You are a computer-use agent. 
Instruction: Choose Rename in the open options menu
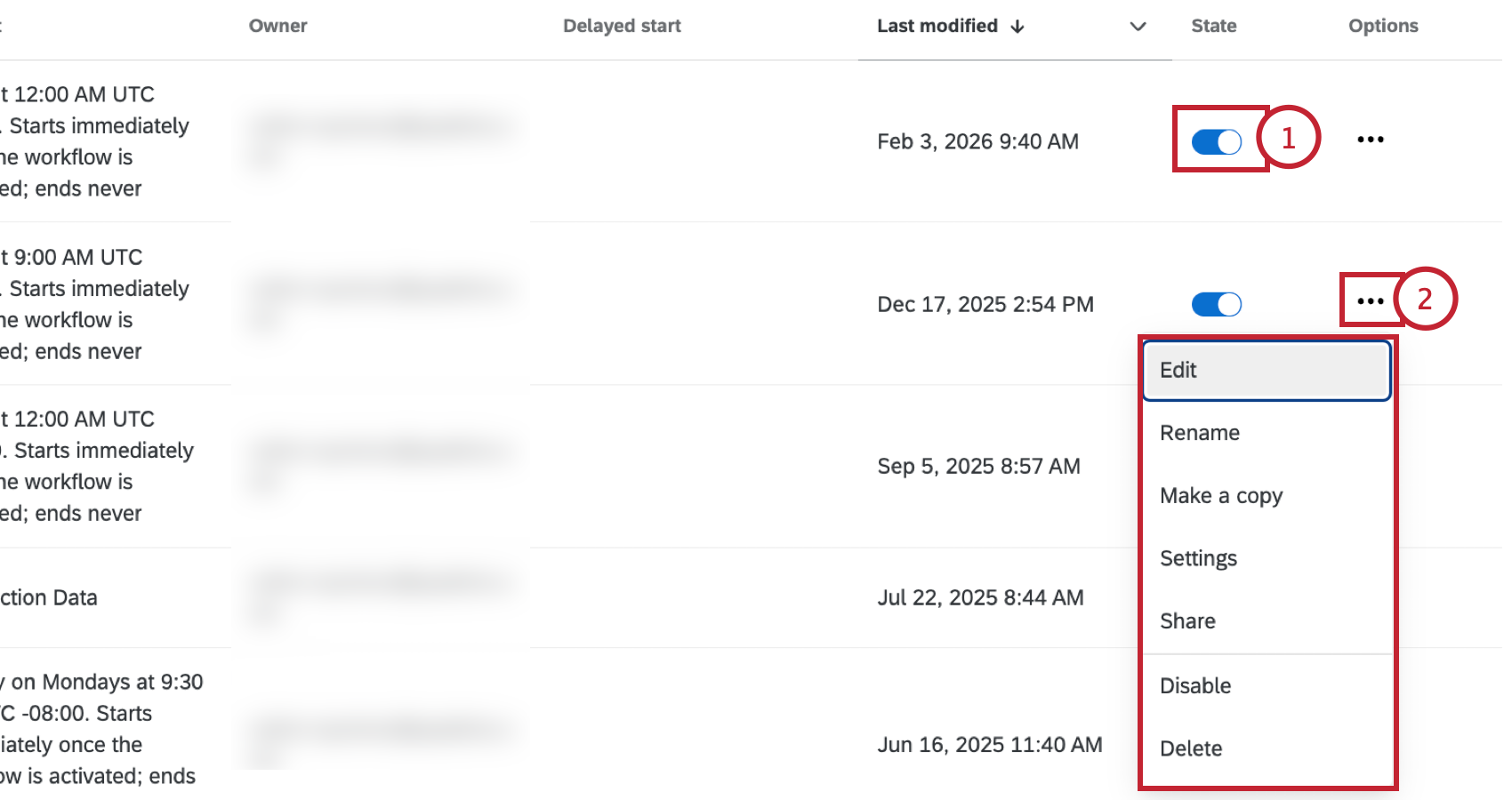(x=1199, y=433)
